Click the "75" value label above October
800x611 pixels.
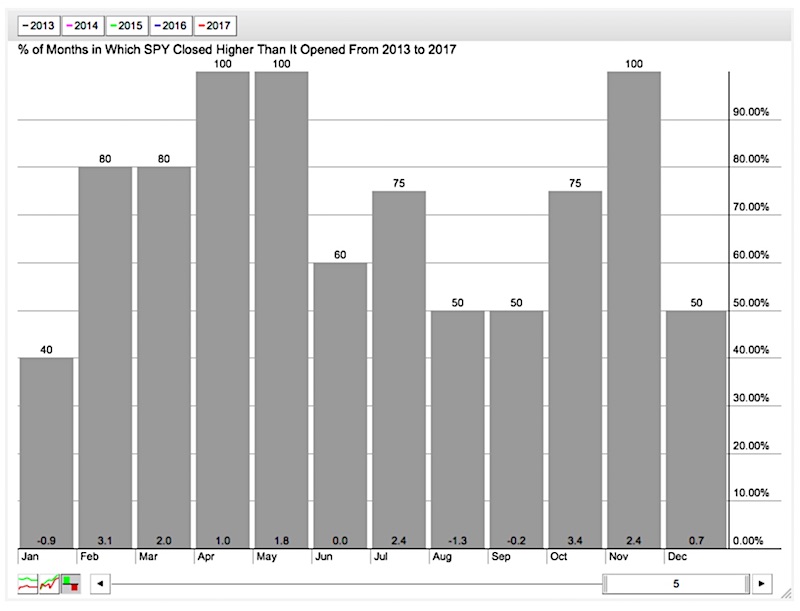click(x=575, y=183)
